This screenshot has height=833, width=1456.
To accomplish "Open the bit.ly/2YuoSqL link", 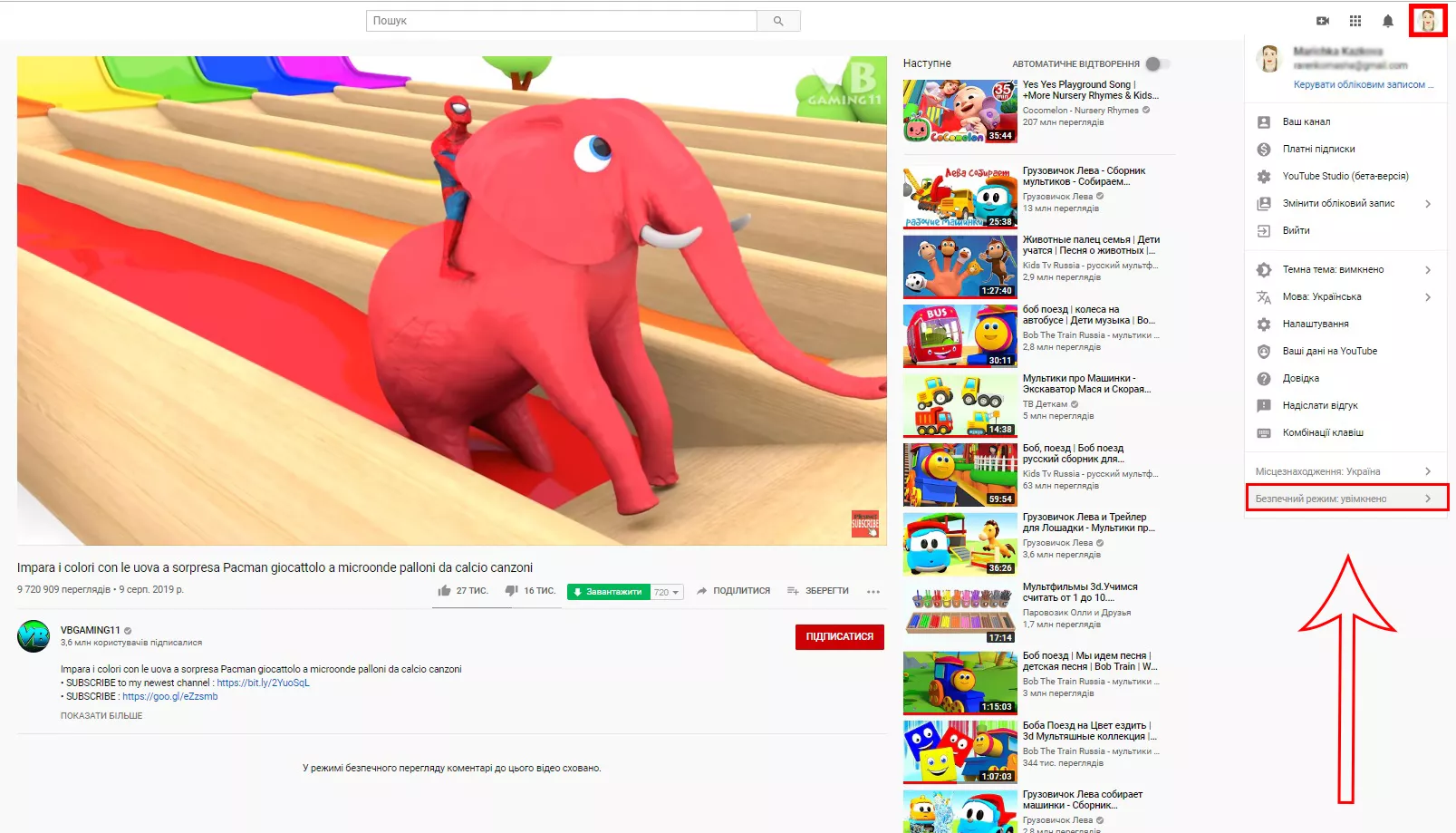I will tap(263, 683).
